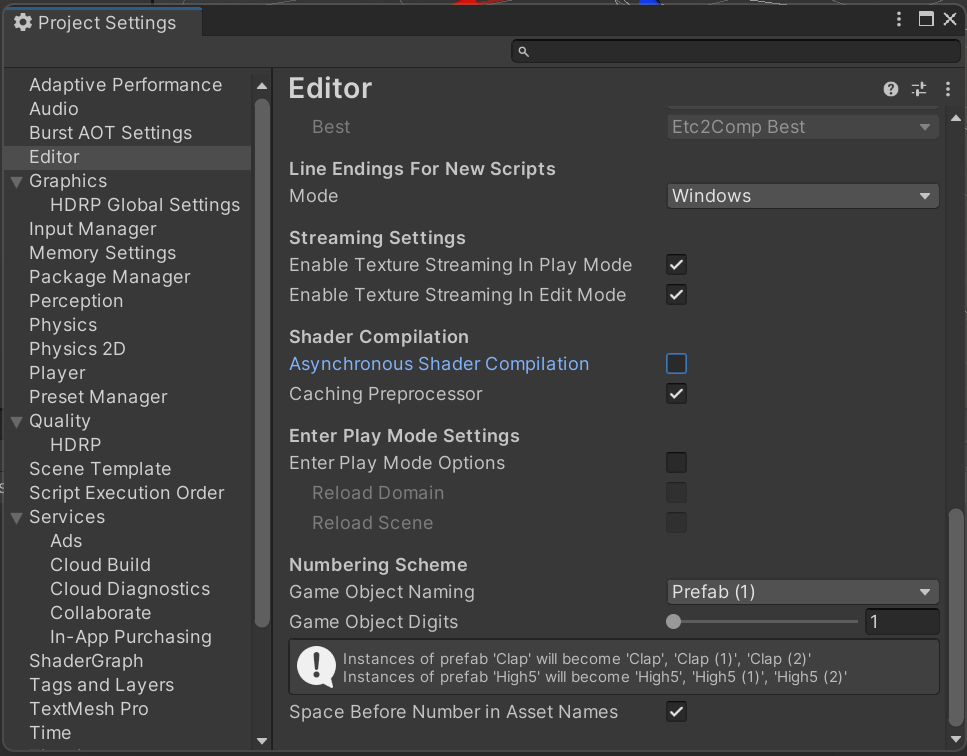Uncheck Space Before Number in Asset Names
The height and width of the screenshot is (756, 967).
676,712
